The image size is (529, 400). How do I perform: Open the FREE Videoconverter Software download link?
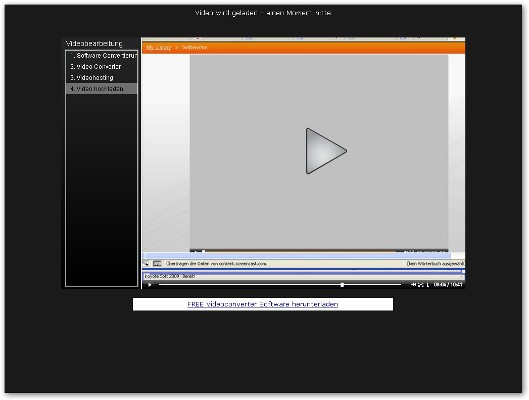(262, 304)
